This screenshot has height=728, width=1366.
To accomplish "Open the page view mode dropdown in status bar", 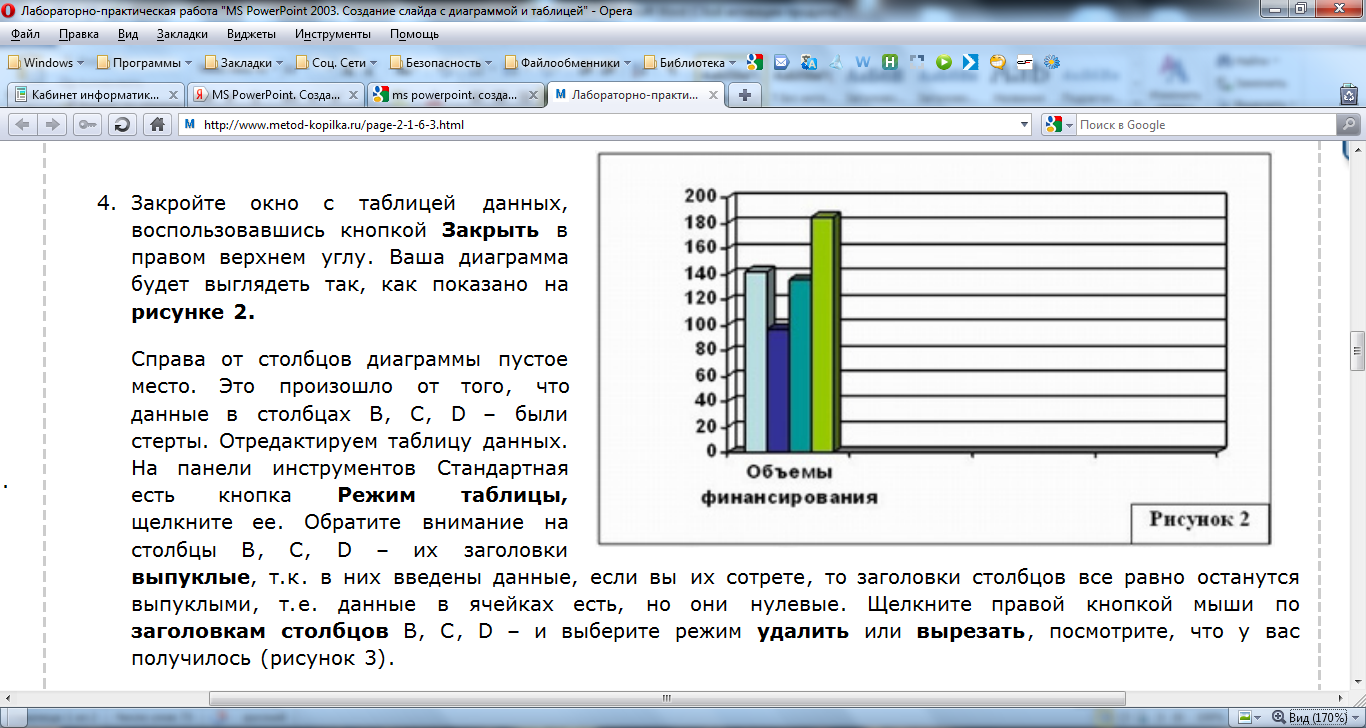I will [1248, 717].
